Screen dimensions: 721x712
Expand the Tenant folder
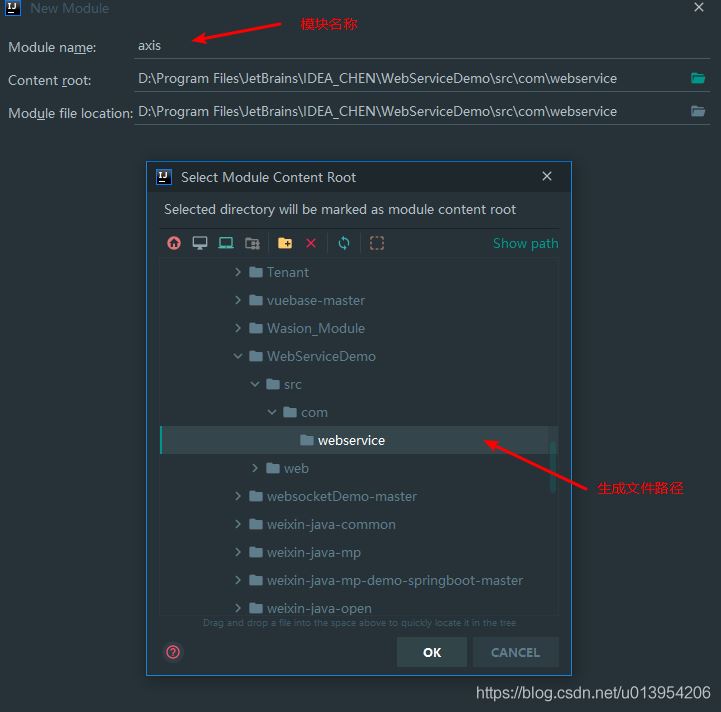point(238,272)
